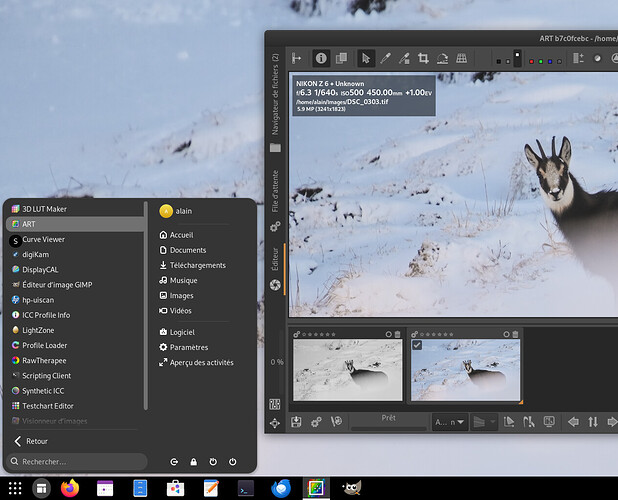
Task: Open Aperçu des activités
Action: coord(196,362)
